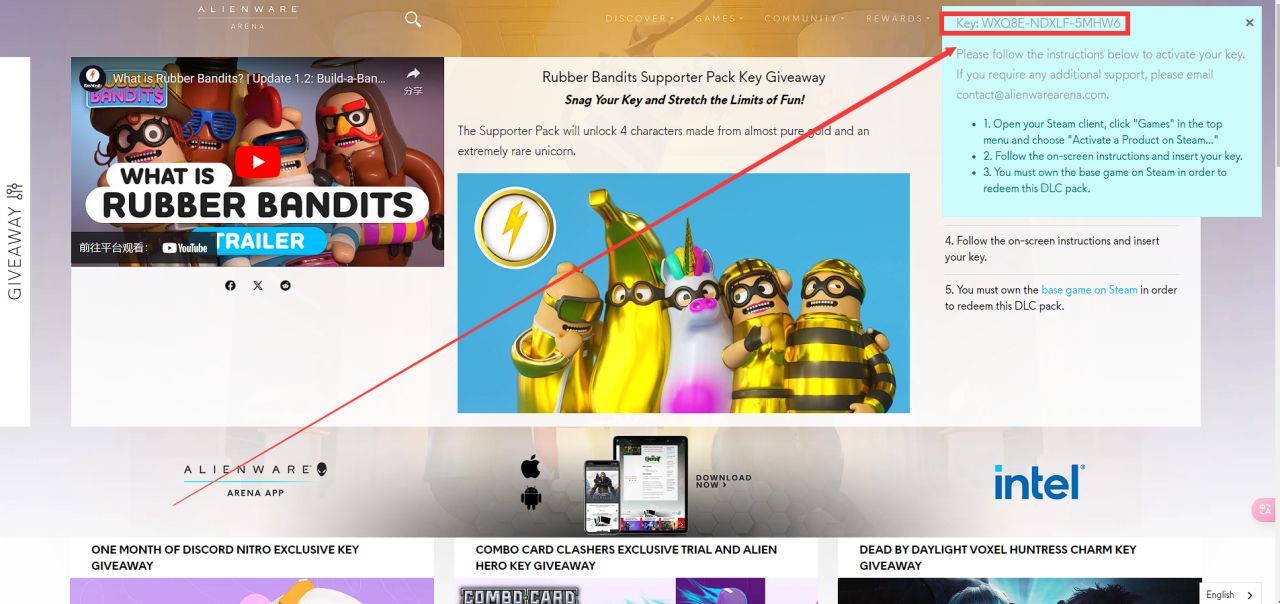Open the search magnifier icon
Viewport: 1280px width, 604px height.
[413, 19]
